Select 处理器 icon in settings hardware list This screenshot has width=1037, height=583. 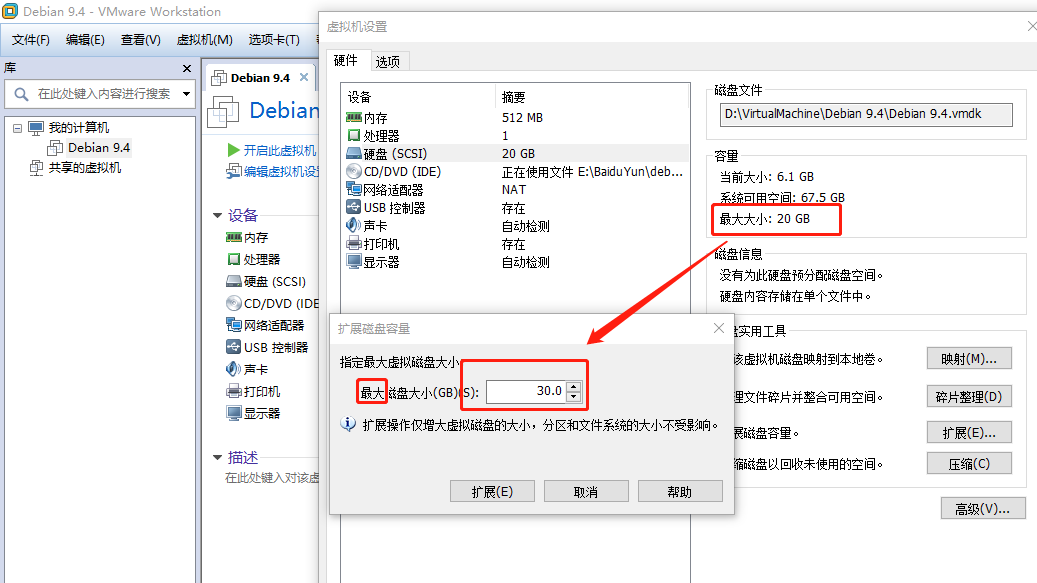pos(354,136)
